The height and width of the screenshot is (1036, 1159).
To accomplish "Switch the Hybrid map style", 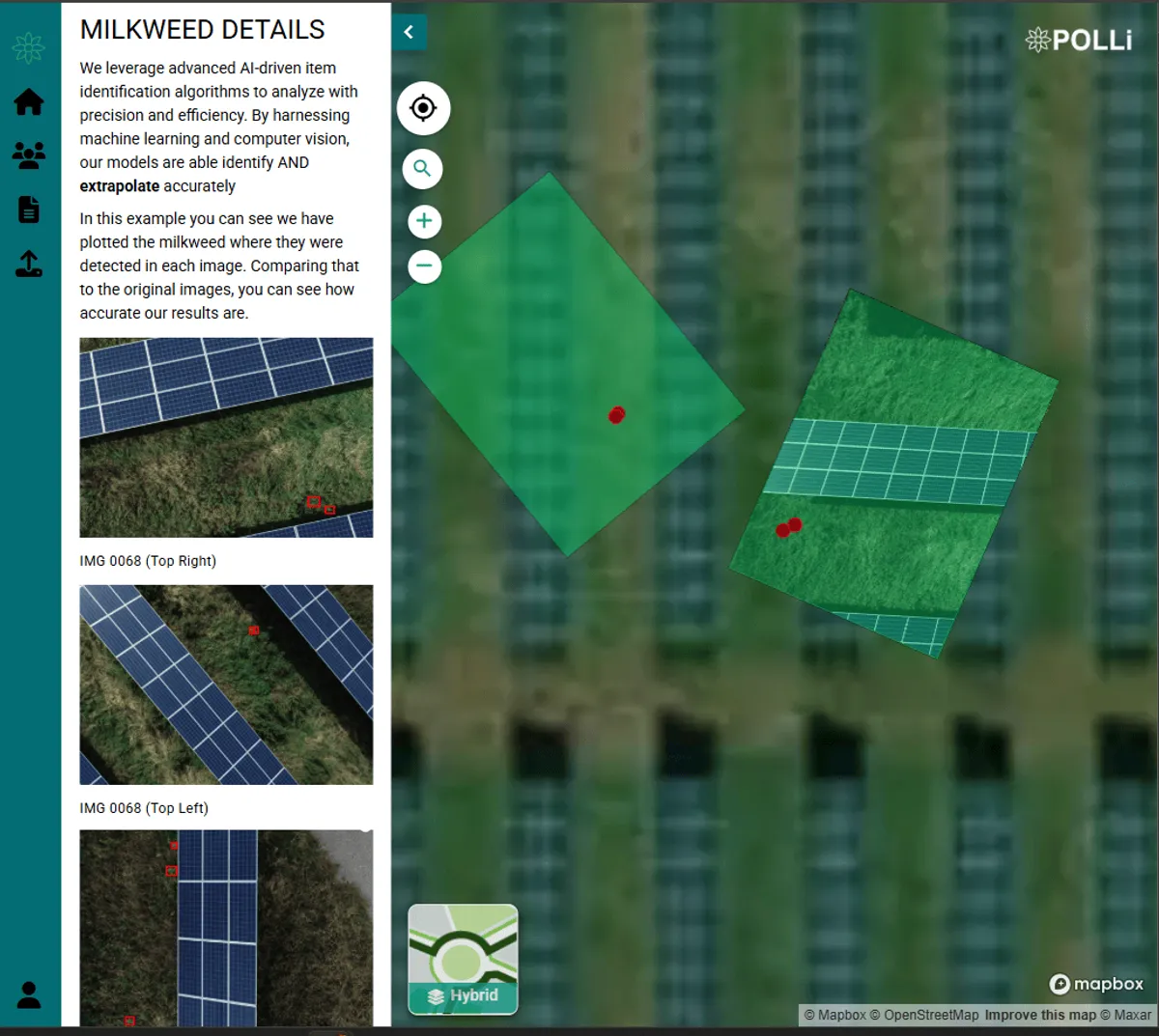I will [x=463, y=960].
